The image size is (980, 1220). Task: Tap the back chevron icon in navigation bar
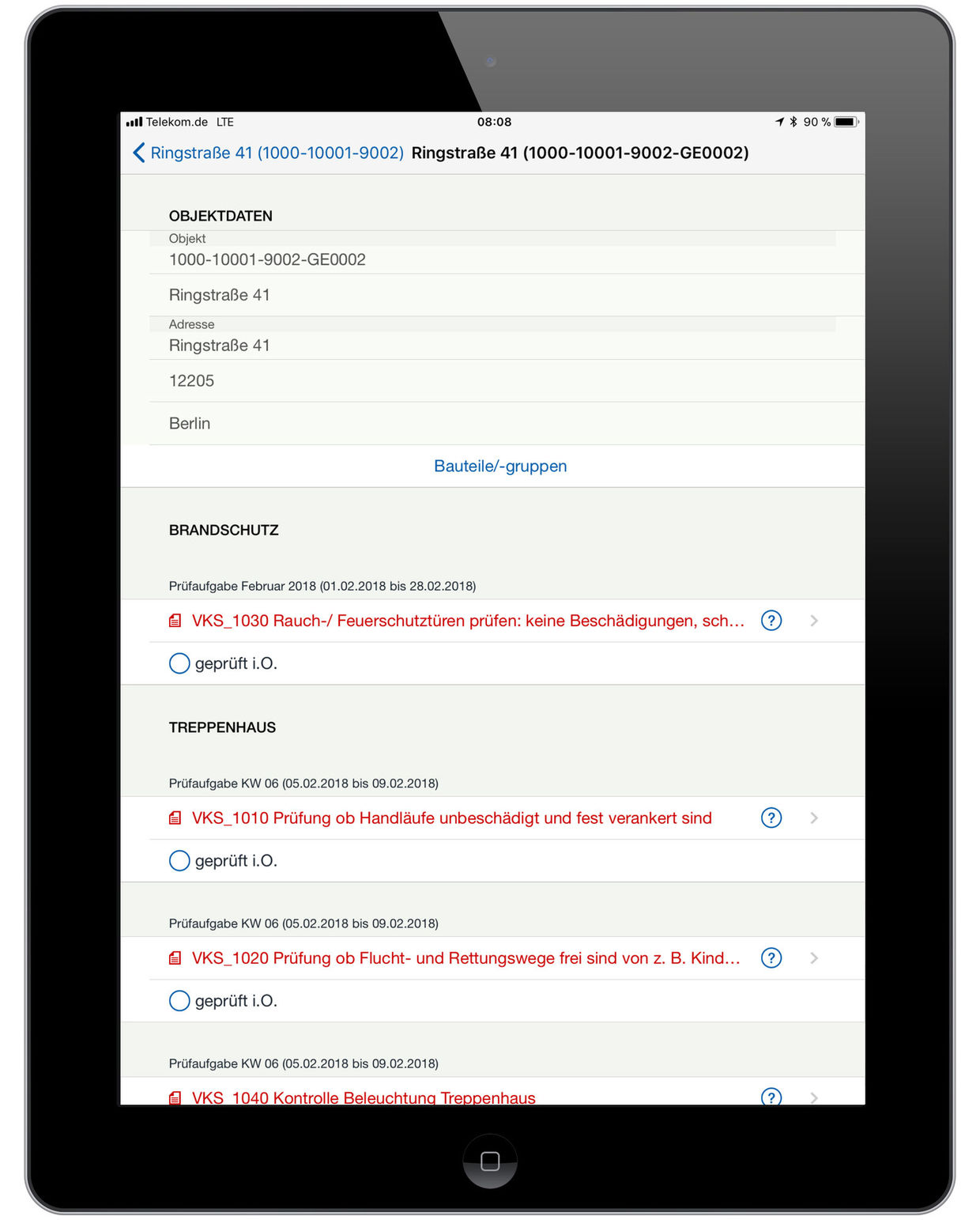[x=139, y=153]
